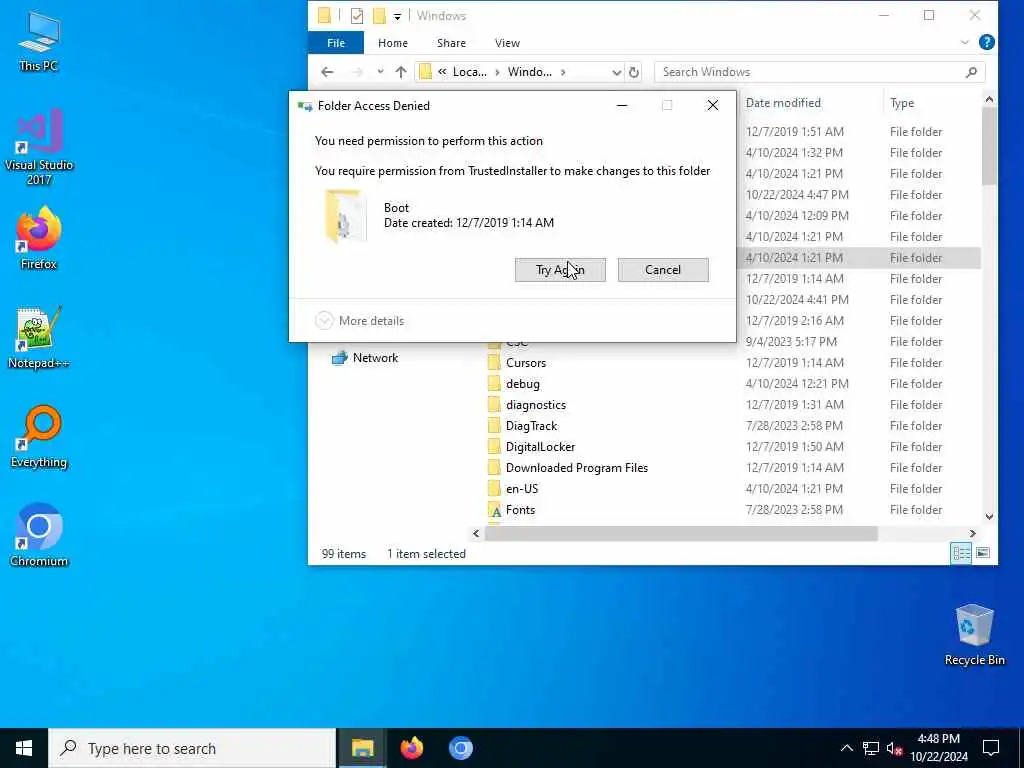Switch to the View ribbon tab

[x=507, y=43]
